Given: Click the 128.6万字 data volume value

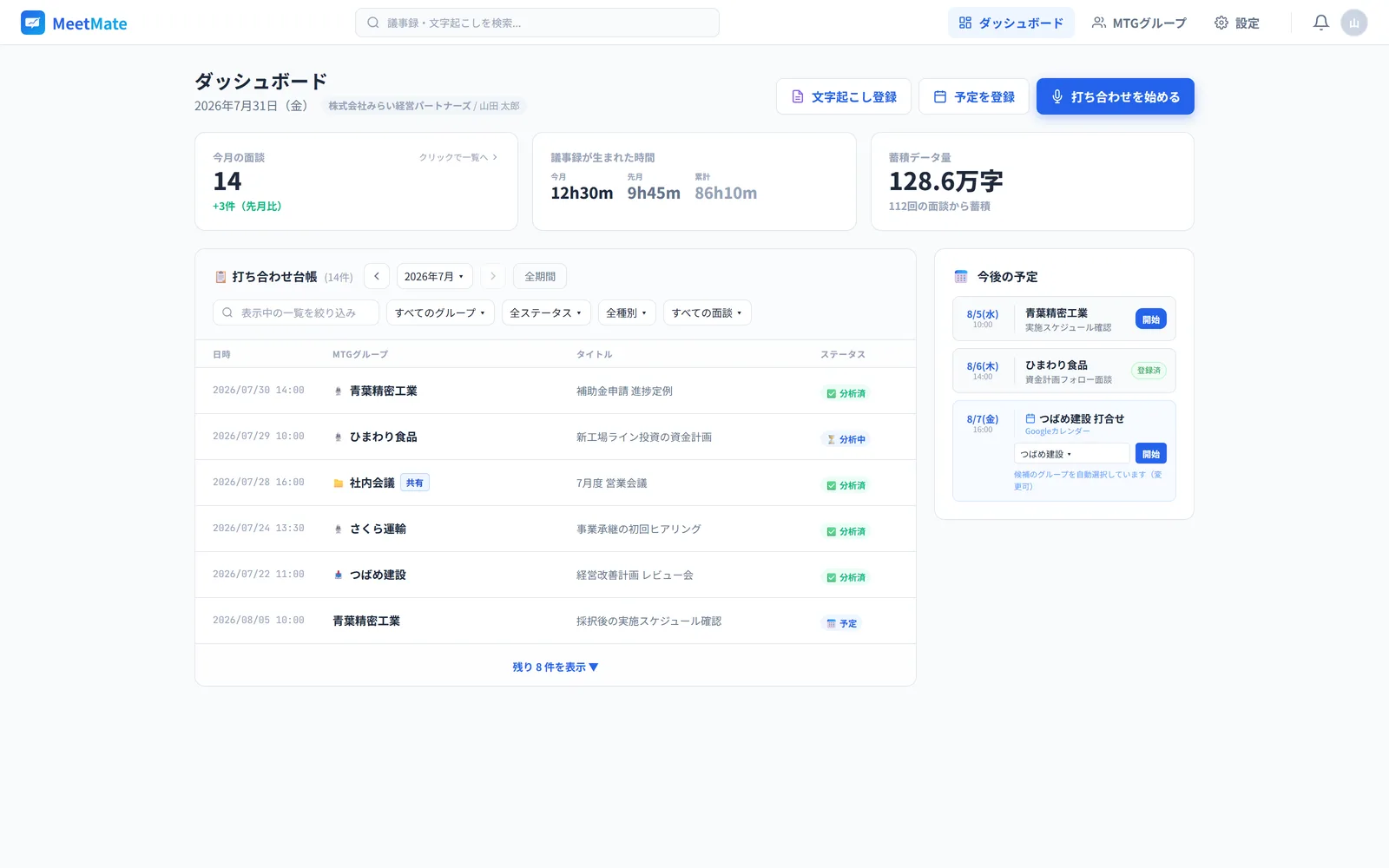Looking at the screenshot, I should [x=945, y=181].
